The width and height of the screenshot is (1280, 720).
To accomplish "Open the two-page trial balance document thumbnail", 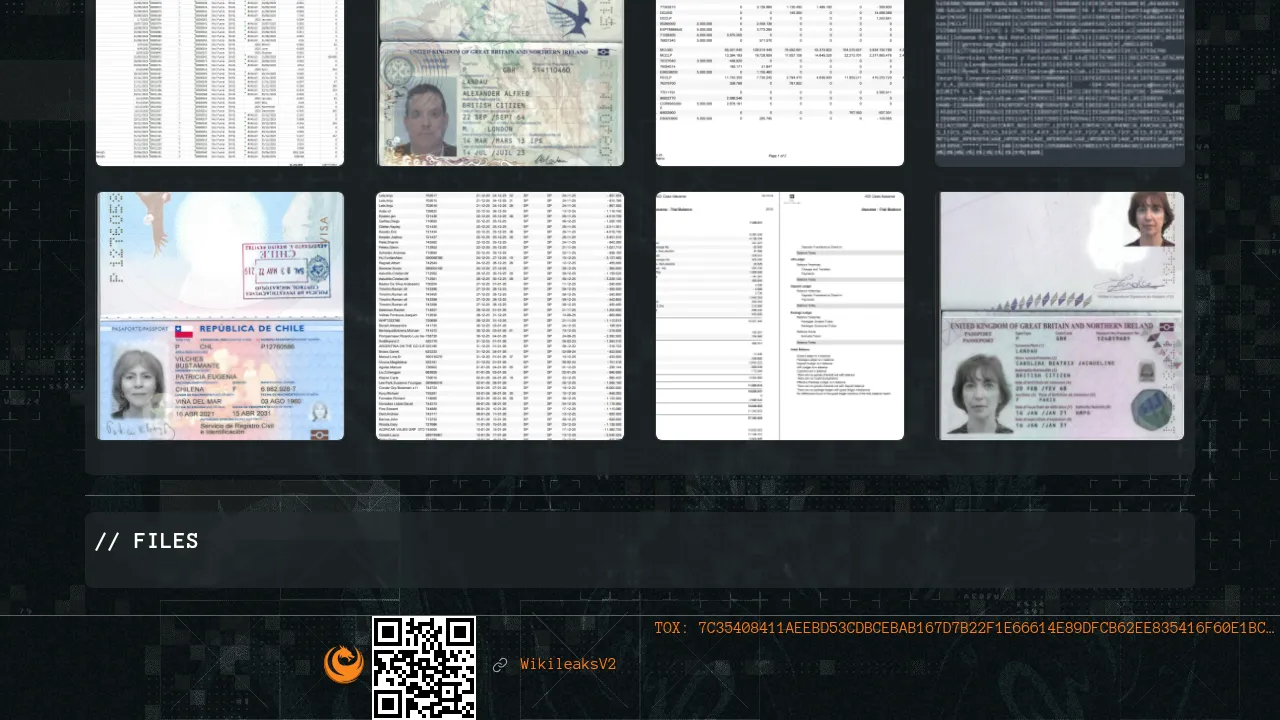I will click(x=780, y=316).
